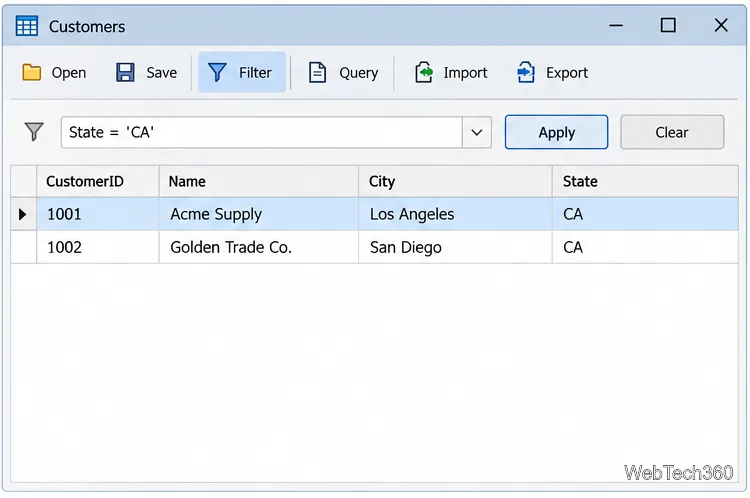
Task: Close the Customers window
Action: point(721,25)
